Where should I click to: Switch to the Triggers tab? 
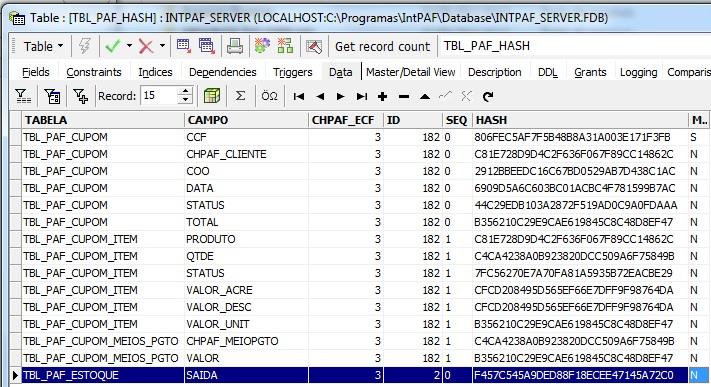pos(292,72)
